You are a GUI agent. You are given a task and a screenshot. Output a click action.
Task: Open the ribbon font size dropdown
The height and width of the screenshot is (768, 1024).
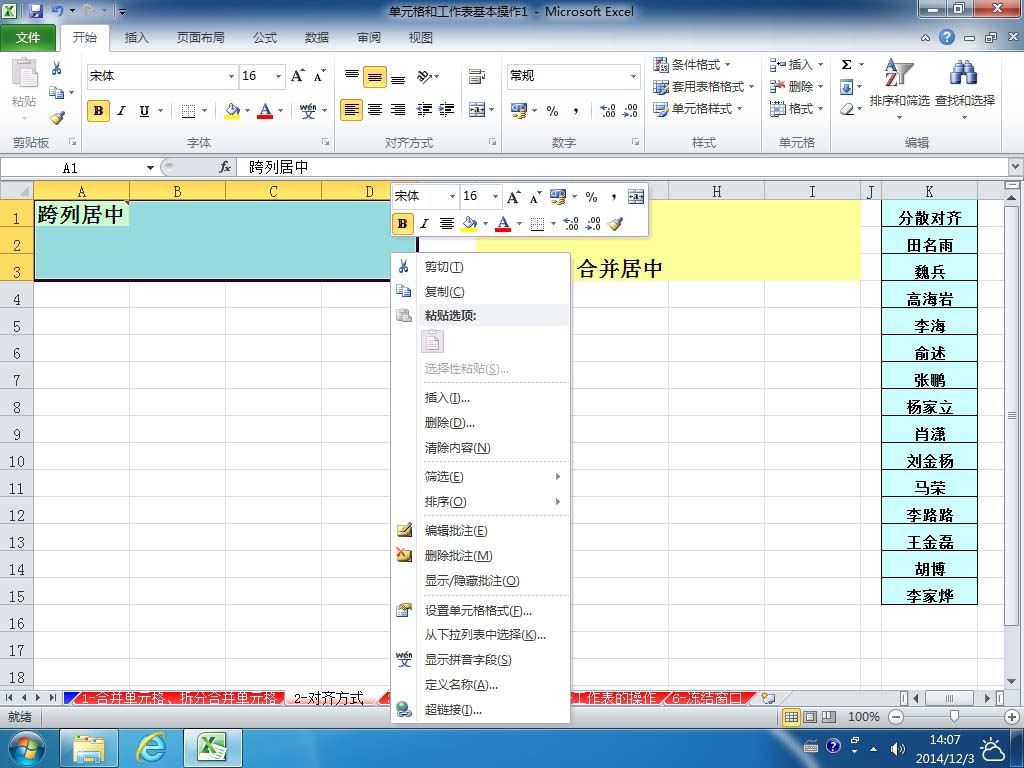(278, 76)
